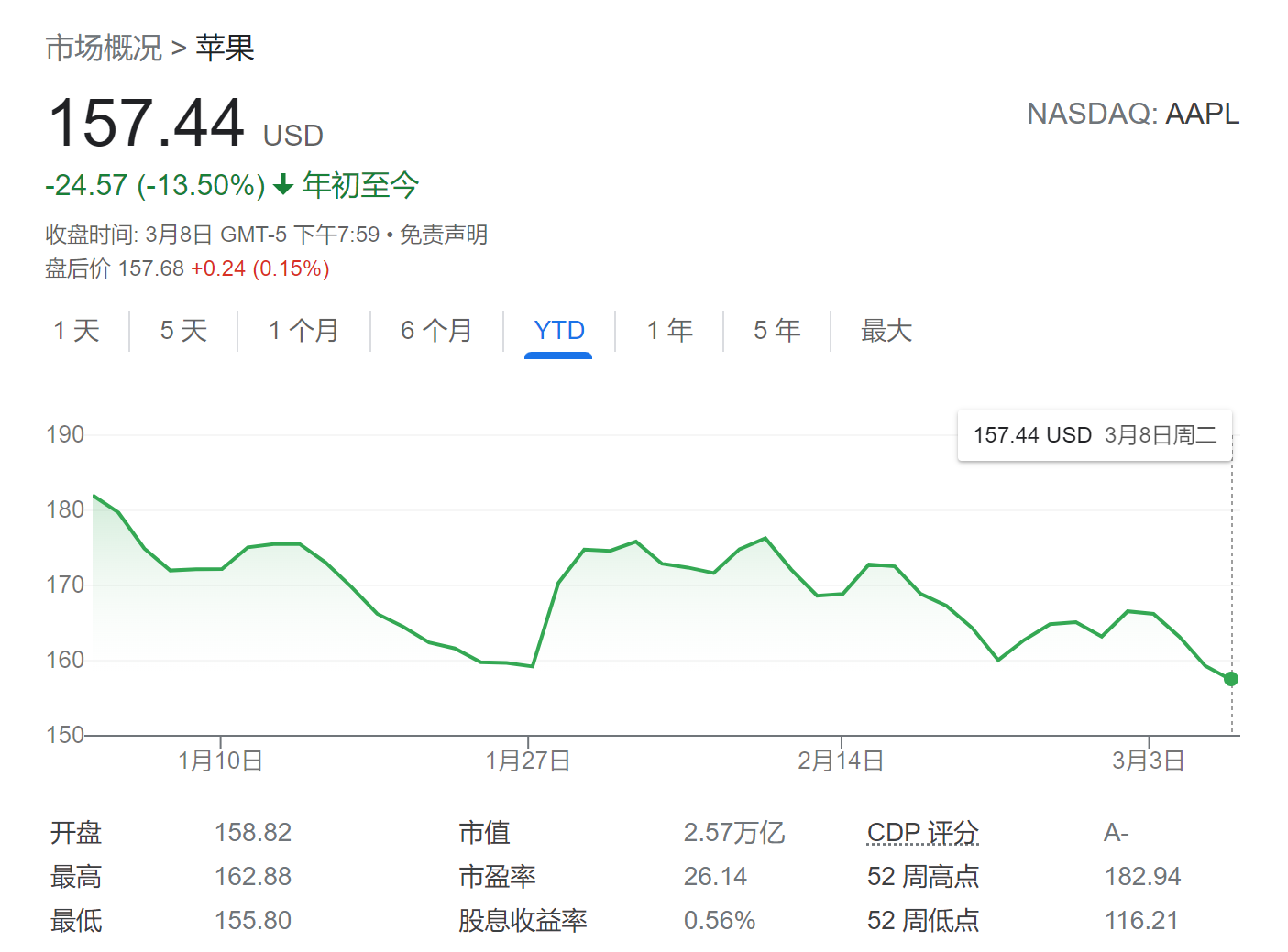Image resolution: width=1288 pixels, height=952 pixels.
Task: Select the 最大 range tab
Action: [x=886, y=330]
